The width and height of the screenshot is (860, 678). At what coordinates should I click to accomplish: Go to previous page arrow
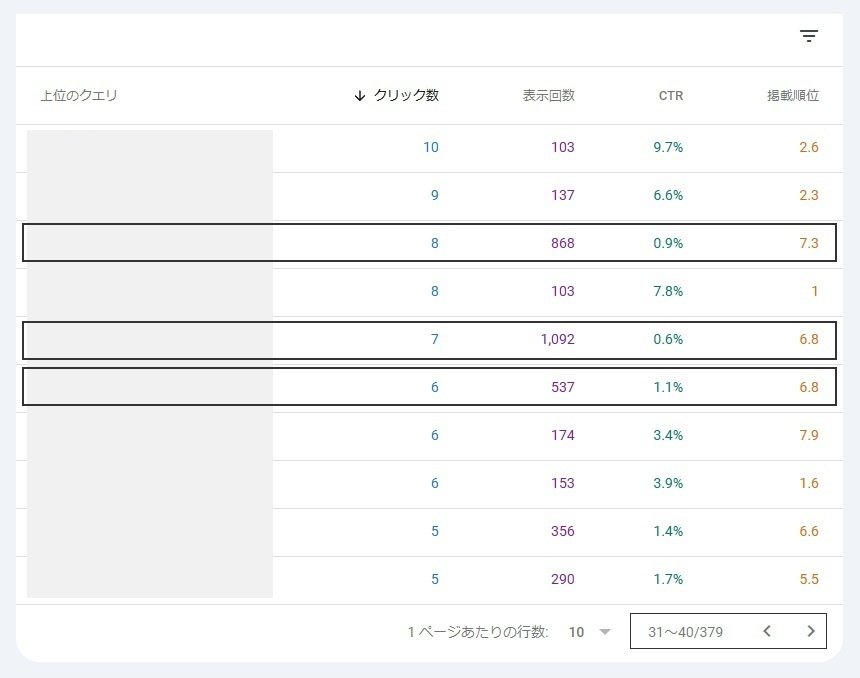click(767, 631)
